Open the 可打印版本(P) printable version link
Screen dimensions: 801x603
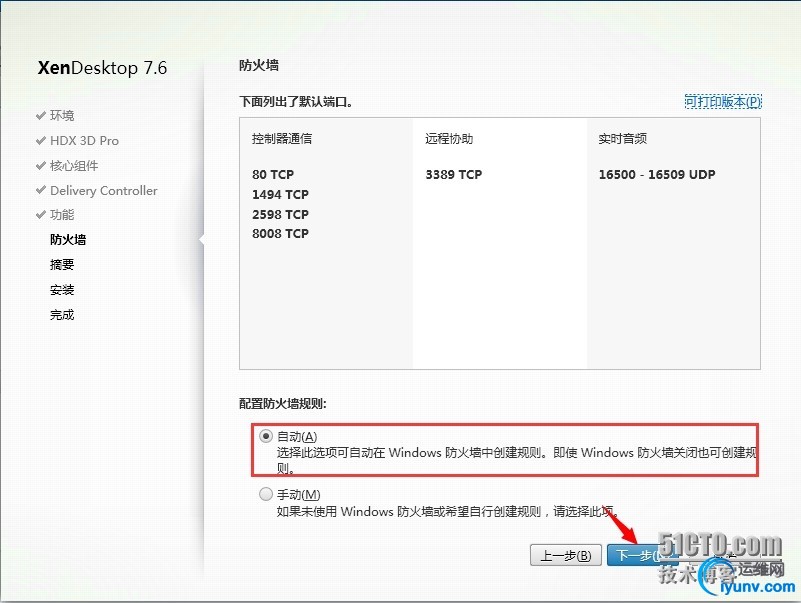[722, 101]
